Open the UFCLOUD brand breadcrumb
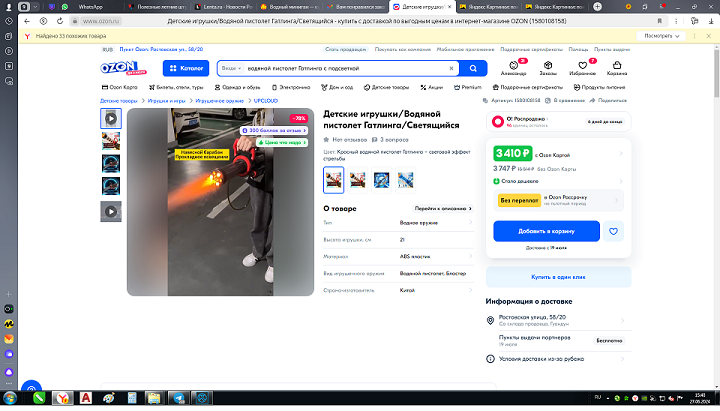Image resolution: width=720 pixels, height=411 pixels. [266, 101]
